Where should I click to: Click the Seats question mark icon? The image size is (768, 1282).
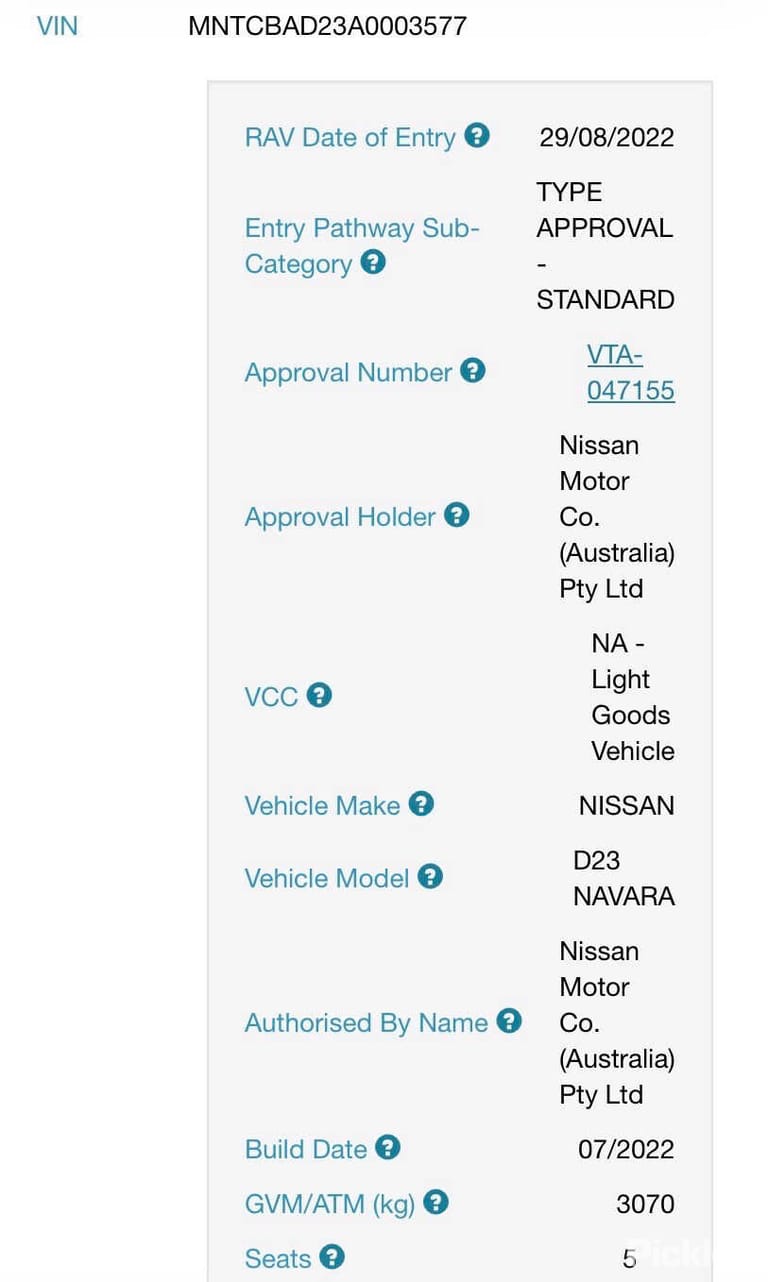click(332, 1257)
